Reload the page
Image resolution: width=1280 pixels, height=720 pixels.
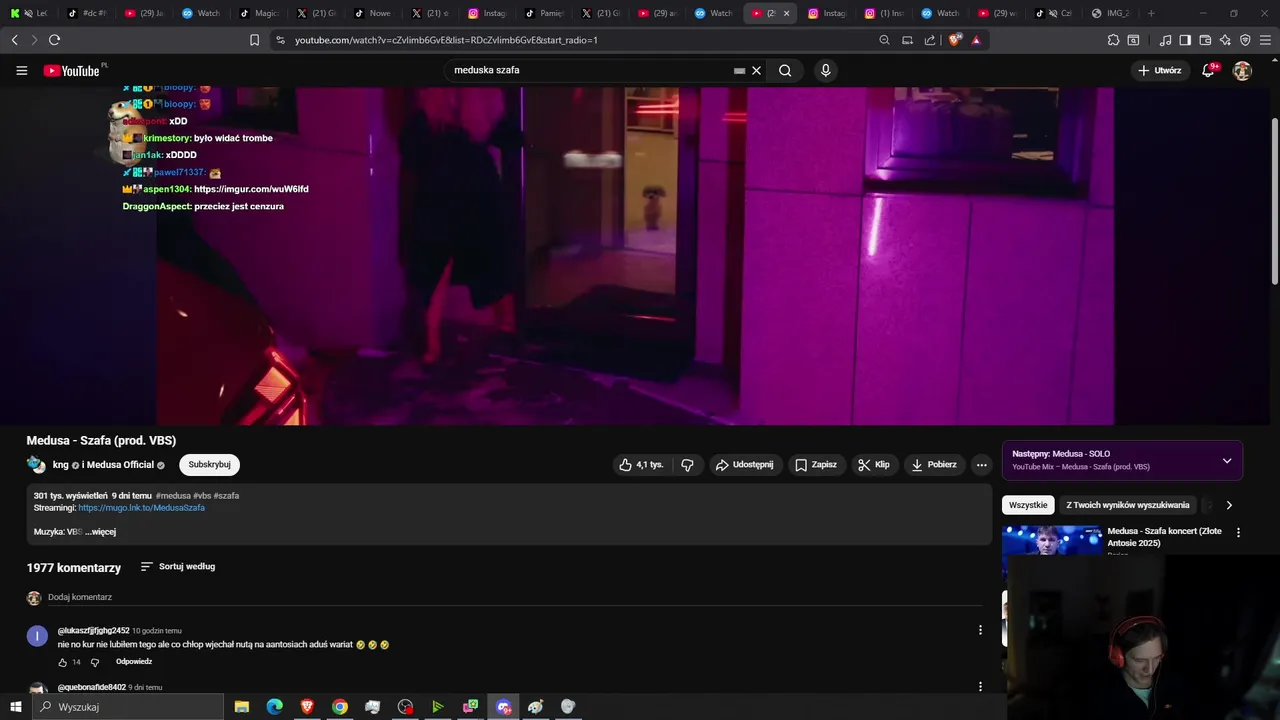click(54, 40)
